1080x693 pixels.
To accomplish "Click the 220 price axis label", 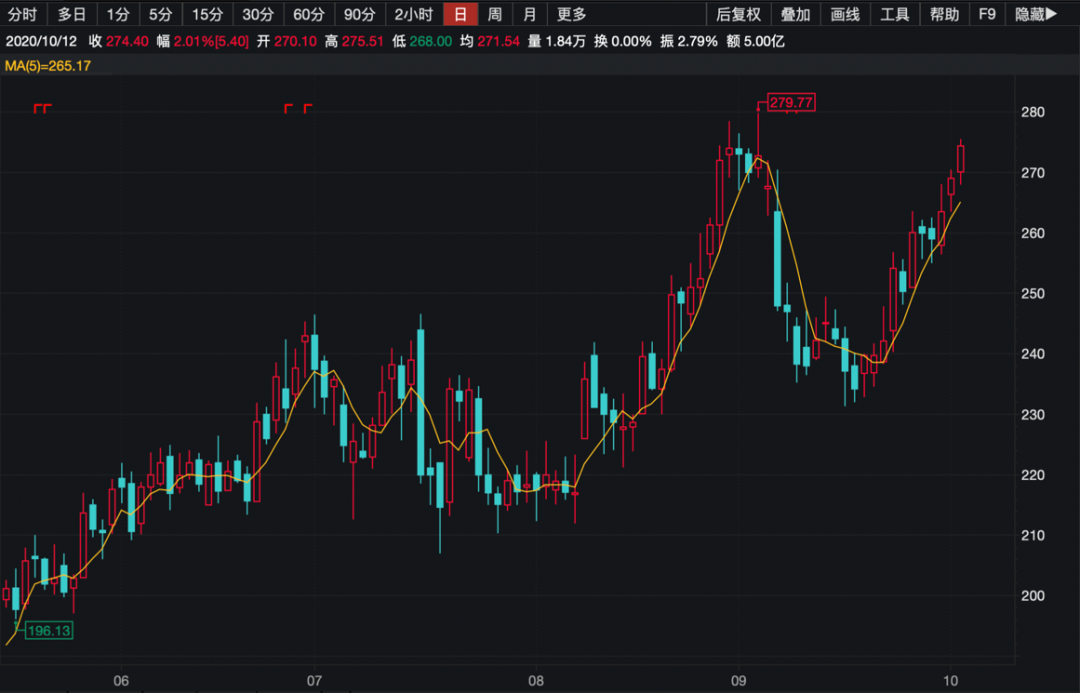I will point(1032,475).
